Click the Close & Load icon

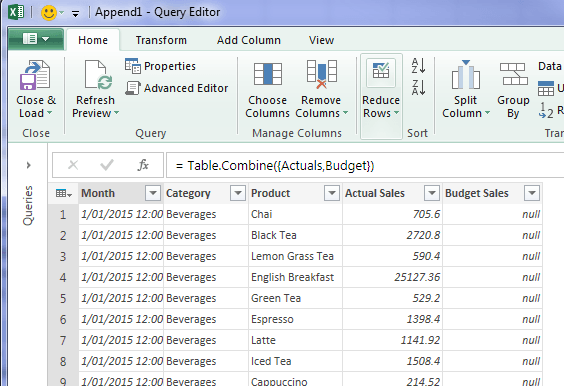click(35, 75)
